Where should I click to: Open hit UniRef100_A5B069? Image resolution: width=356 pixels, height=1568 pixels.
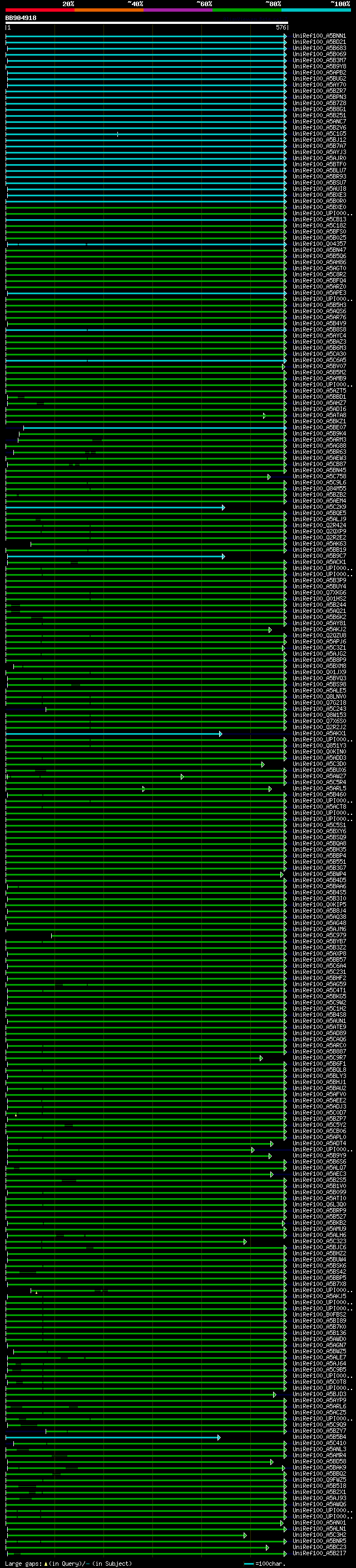tap(319, 54)
